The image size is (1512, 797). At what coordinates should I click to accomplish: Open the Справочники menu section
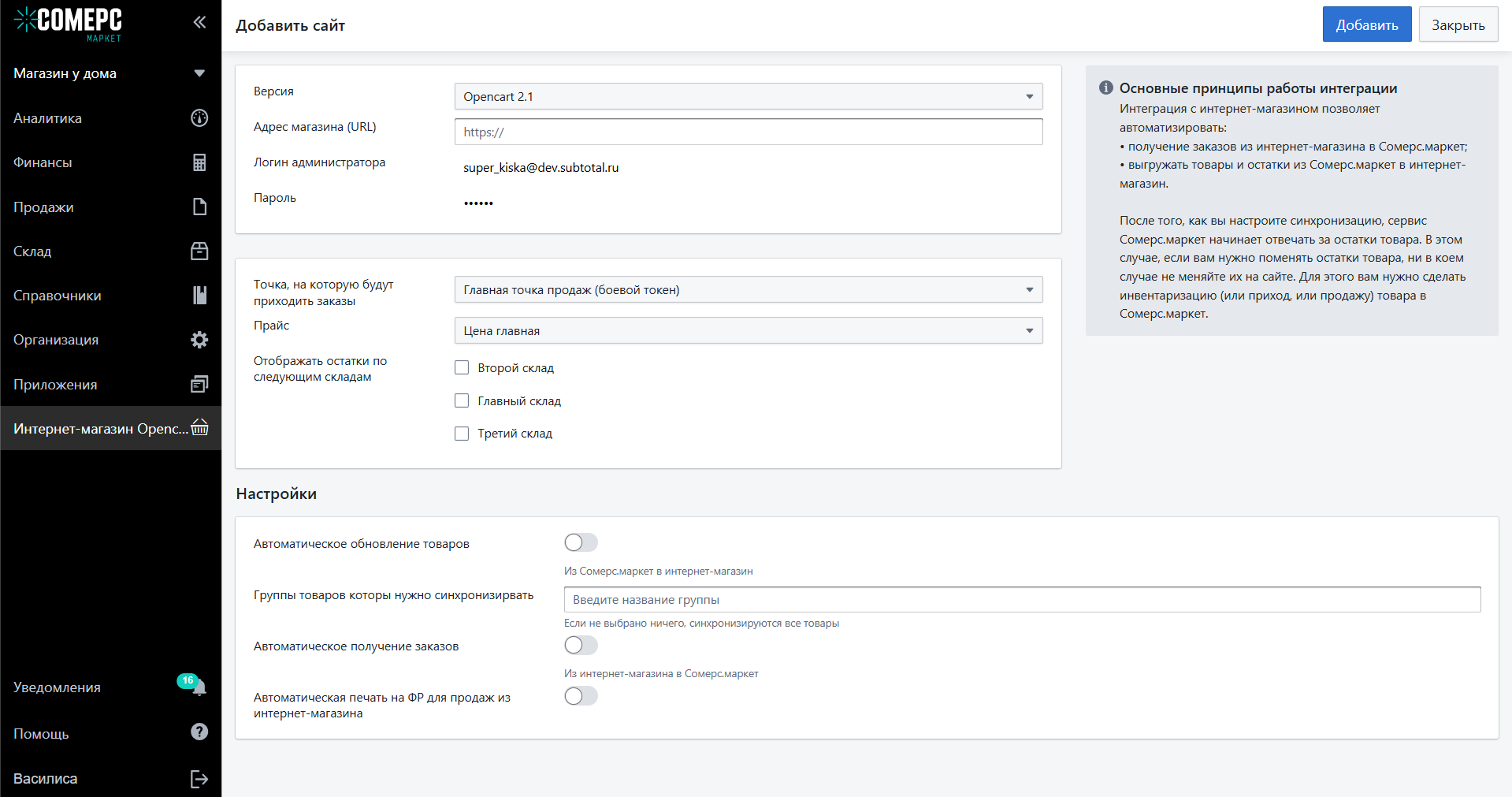point(110,295)
